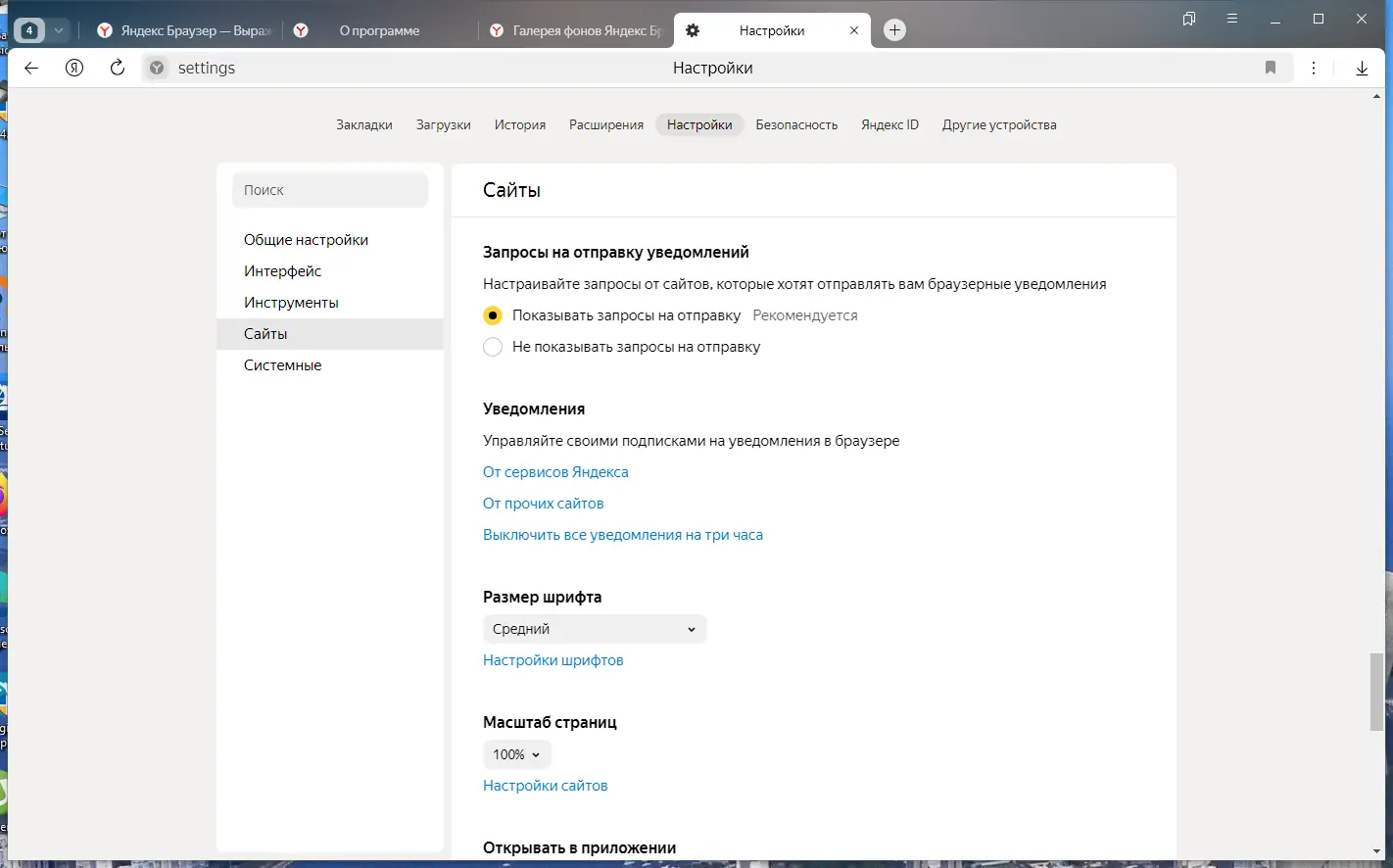The height and width of the screenshot is (868, 1393).
Task: Open История in the top navigation
Action: click(520, 124)
